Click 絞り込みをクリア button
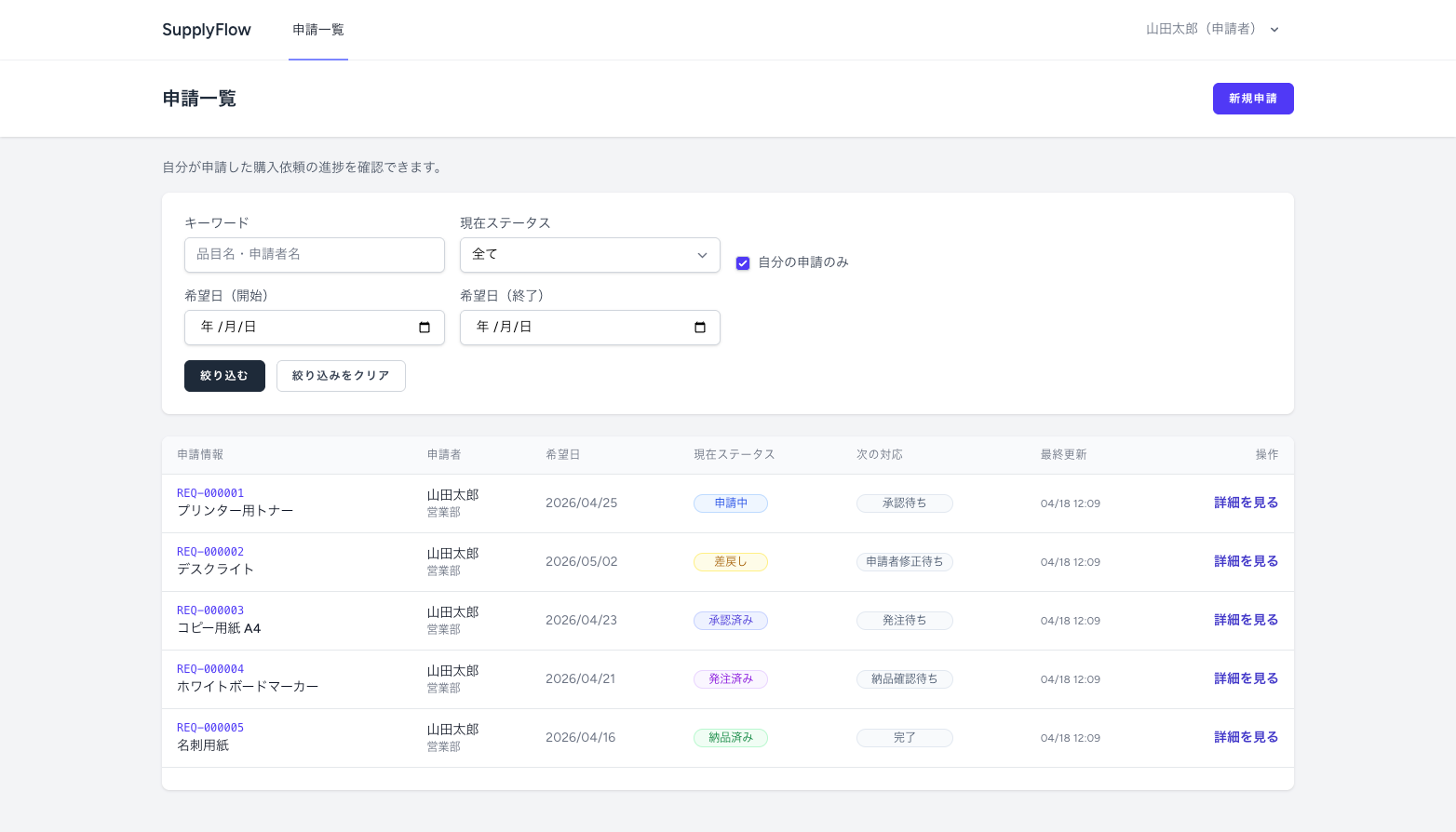Viewport: 1456px width, 832px height. [341, 376]
